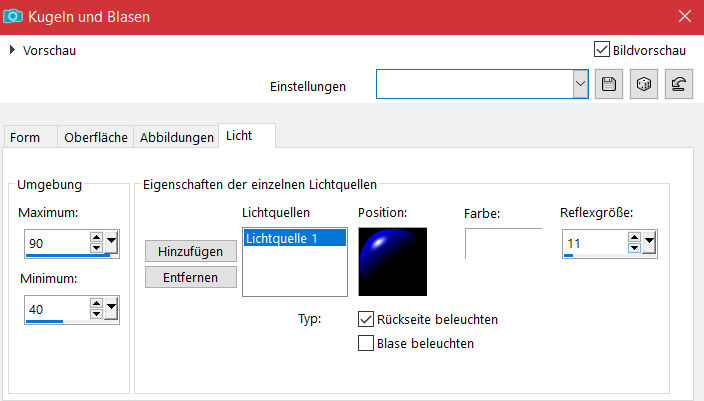Expand the Vorschau section
Screen dimensions: 704x401
click(x=12, y=50)
